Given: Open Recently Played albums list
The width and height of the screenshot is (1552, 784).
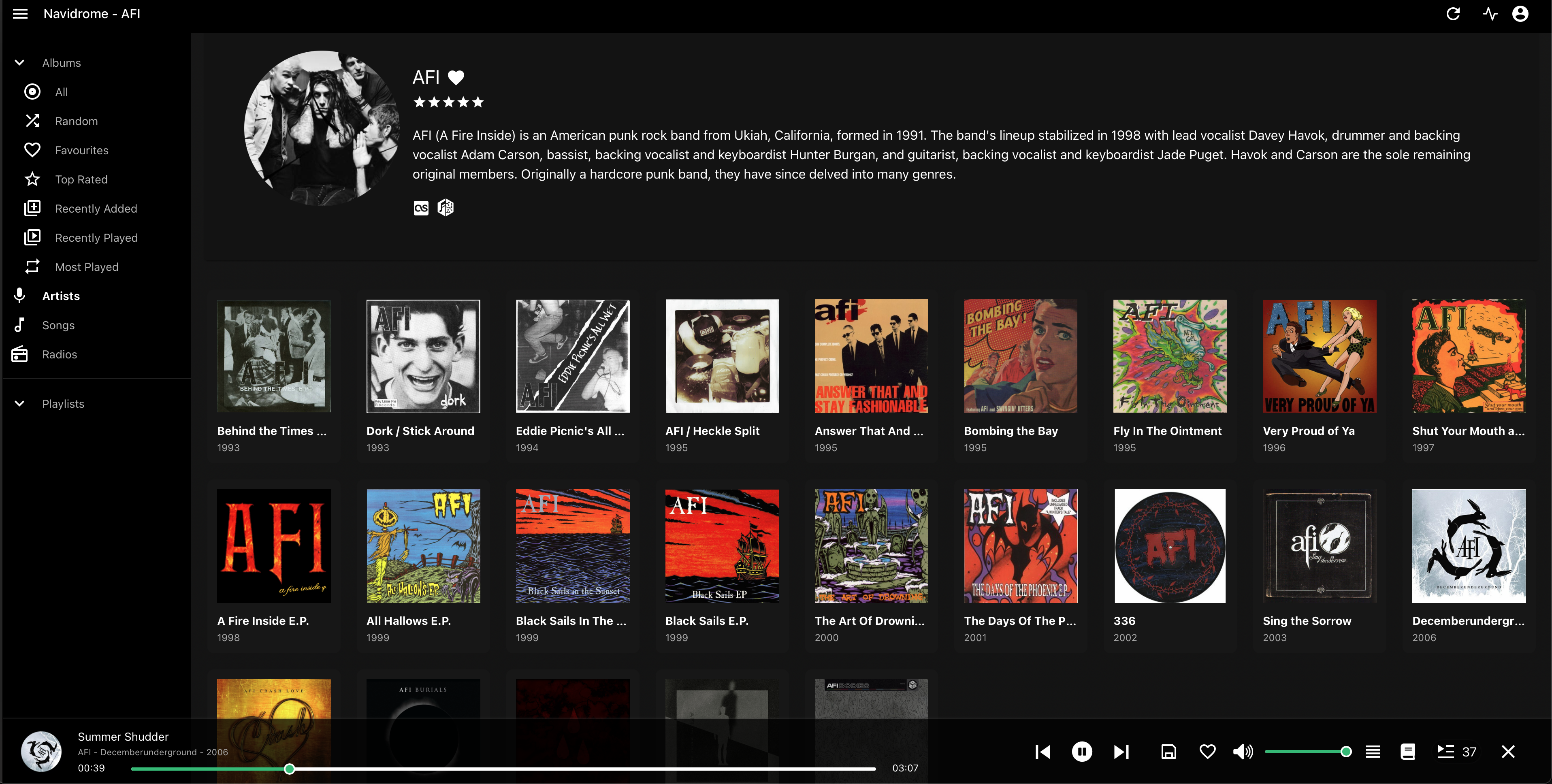Looking at the screenshot, I should click(x=96, y=238).
